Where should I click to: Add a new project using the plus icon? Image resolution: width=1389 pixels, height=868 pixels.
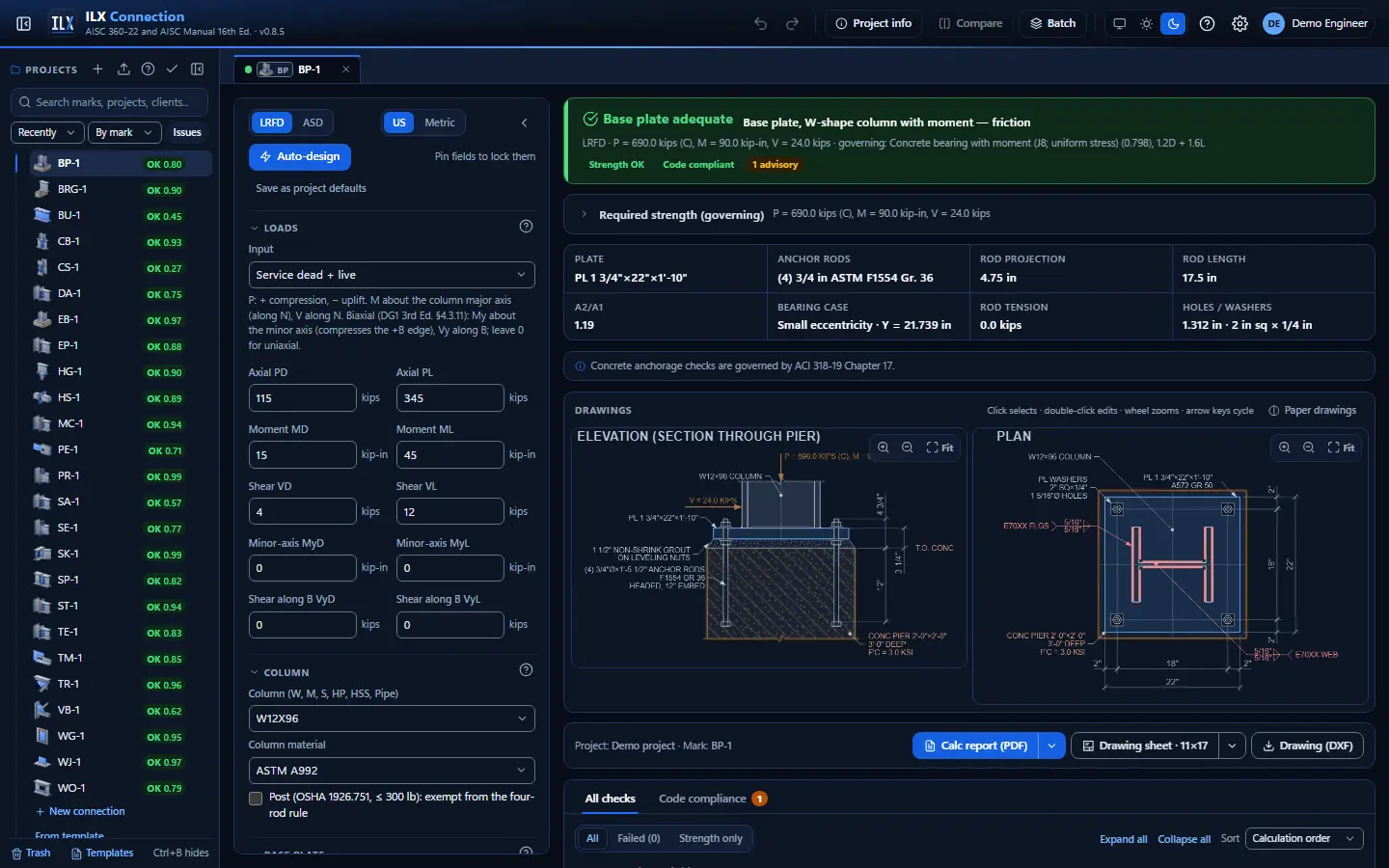click(97, 69)
